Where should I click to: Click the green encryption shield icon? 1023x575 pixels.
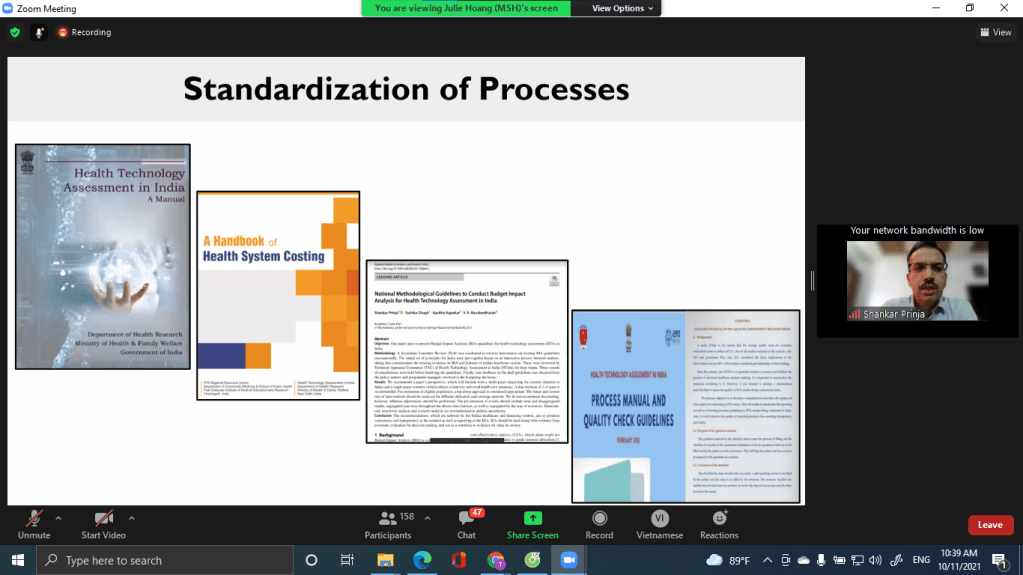click(x=15, y=32)
